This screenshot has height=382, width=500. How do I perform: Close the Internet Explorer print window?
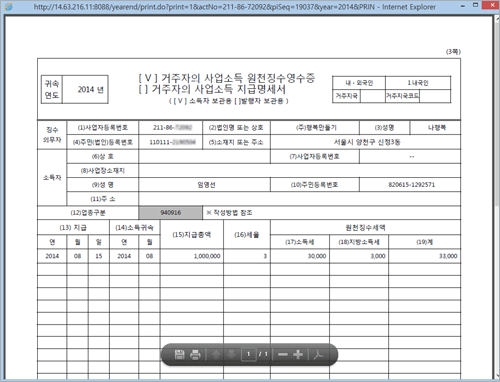(x=491, y=5)
